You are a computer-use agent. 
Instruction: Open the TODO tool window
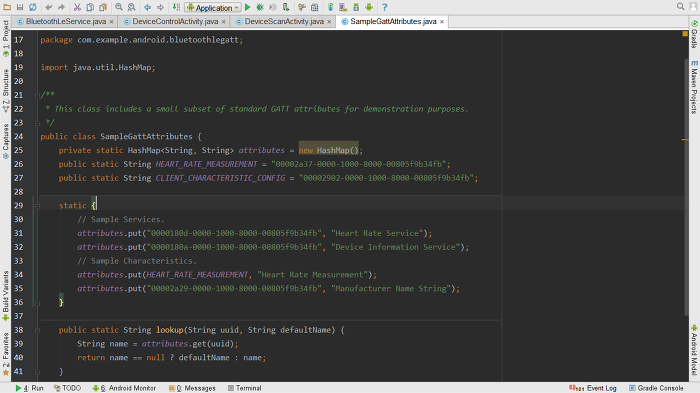[x=67, y=388]
